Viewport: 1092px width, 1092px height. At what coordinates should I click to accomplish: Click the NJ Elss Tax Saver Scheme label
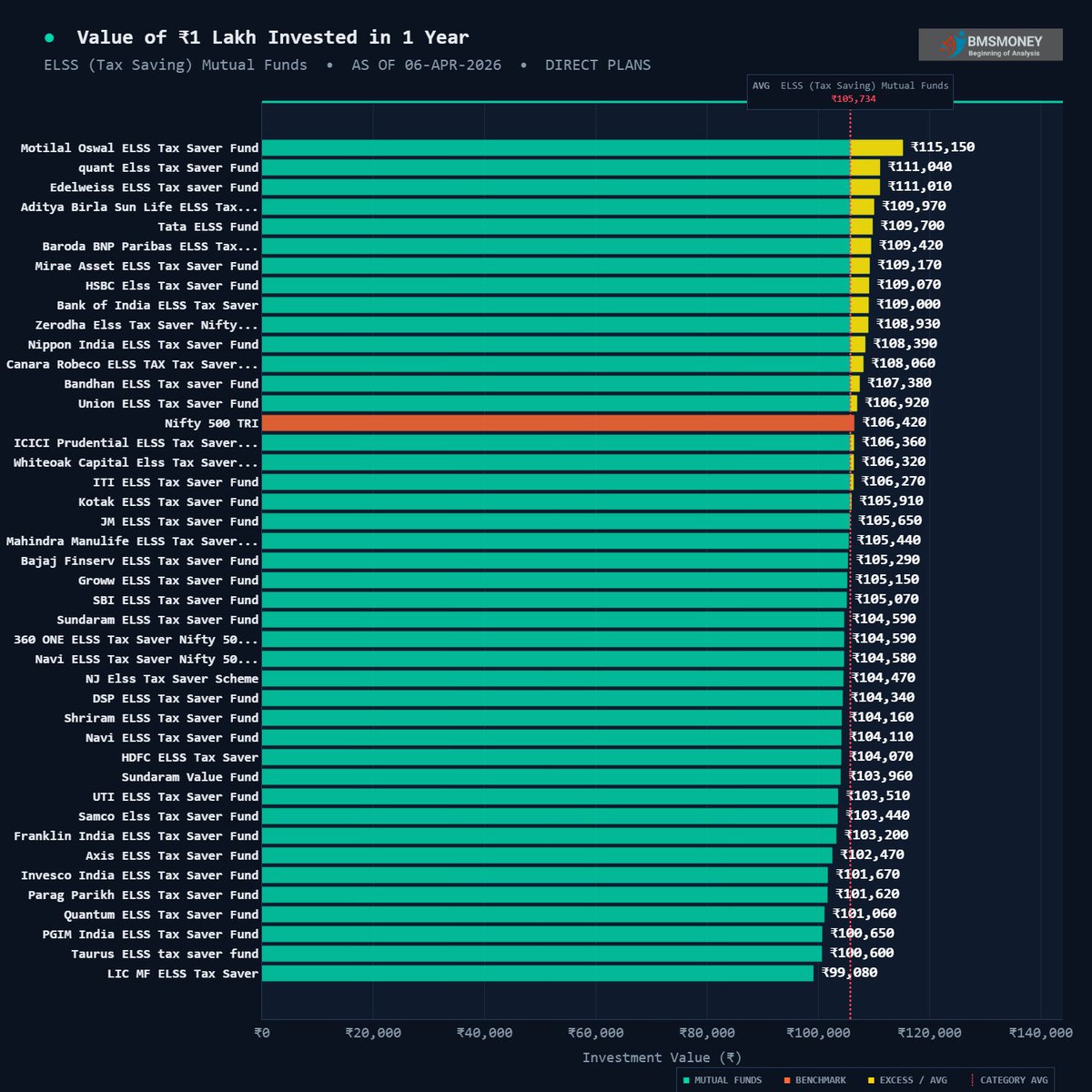coord(172,679)
